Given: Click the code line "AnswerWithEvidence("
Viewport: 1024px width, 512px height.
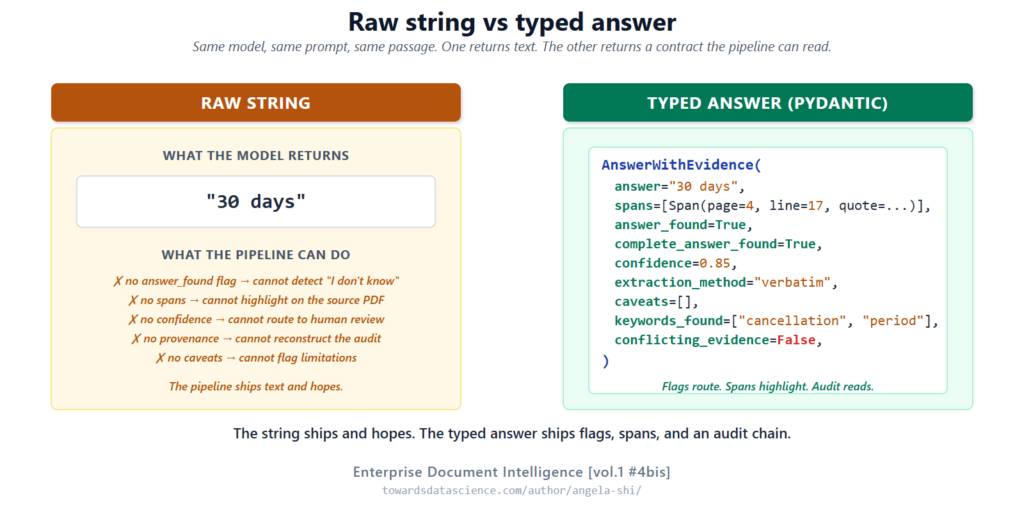Looking at the screenshot, I should pyautogui.click(x=682, y=165).
